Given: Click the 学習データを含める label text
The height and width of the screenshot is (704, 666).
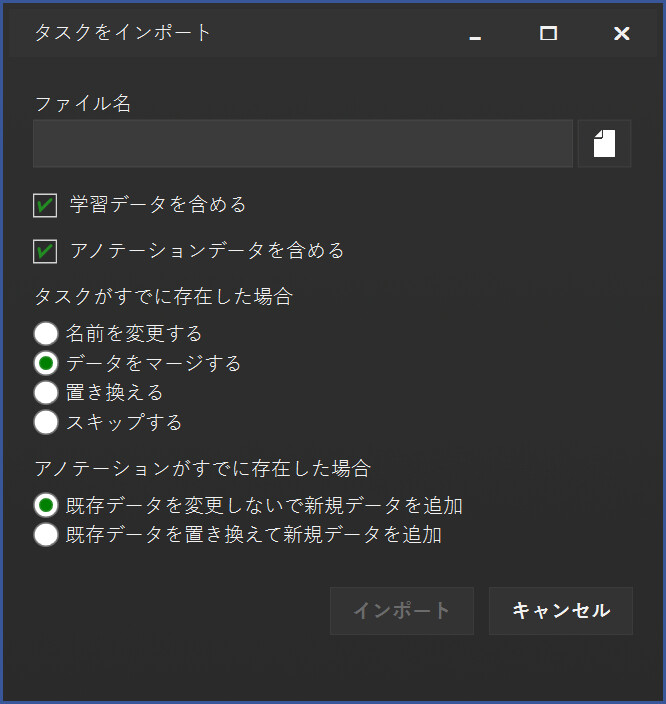Looking at the screenshot, I should click(158, 205).
